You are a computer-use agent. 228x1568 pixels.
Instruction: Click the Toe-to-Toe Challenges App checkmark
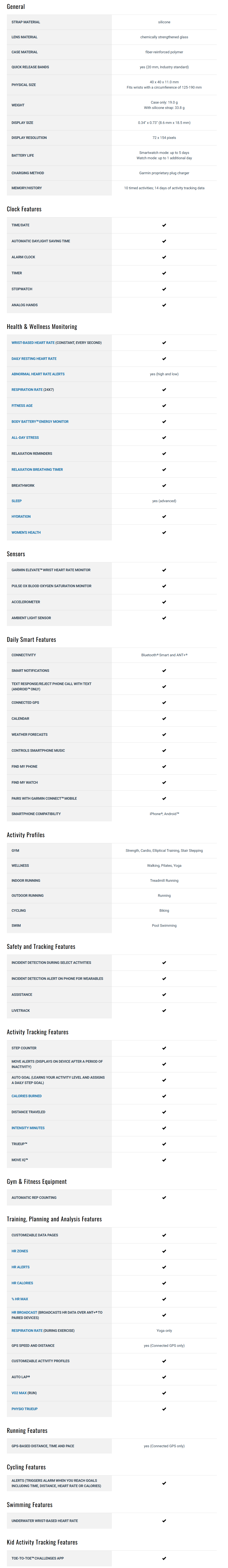point(164,1558)
